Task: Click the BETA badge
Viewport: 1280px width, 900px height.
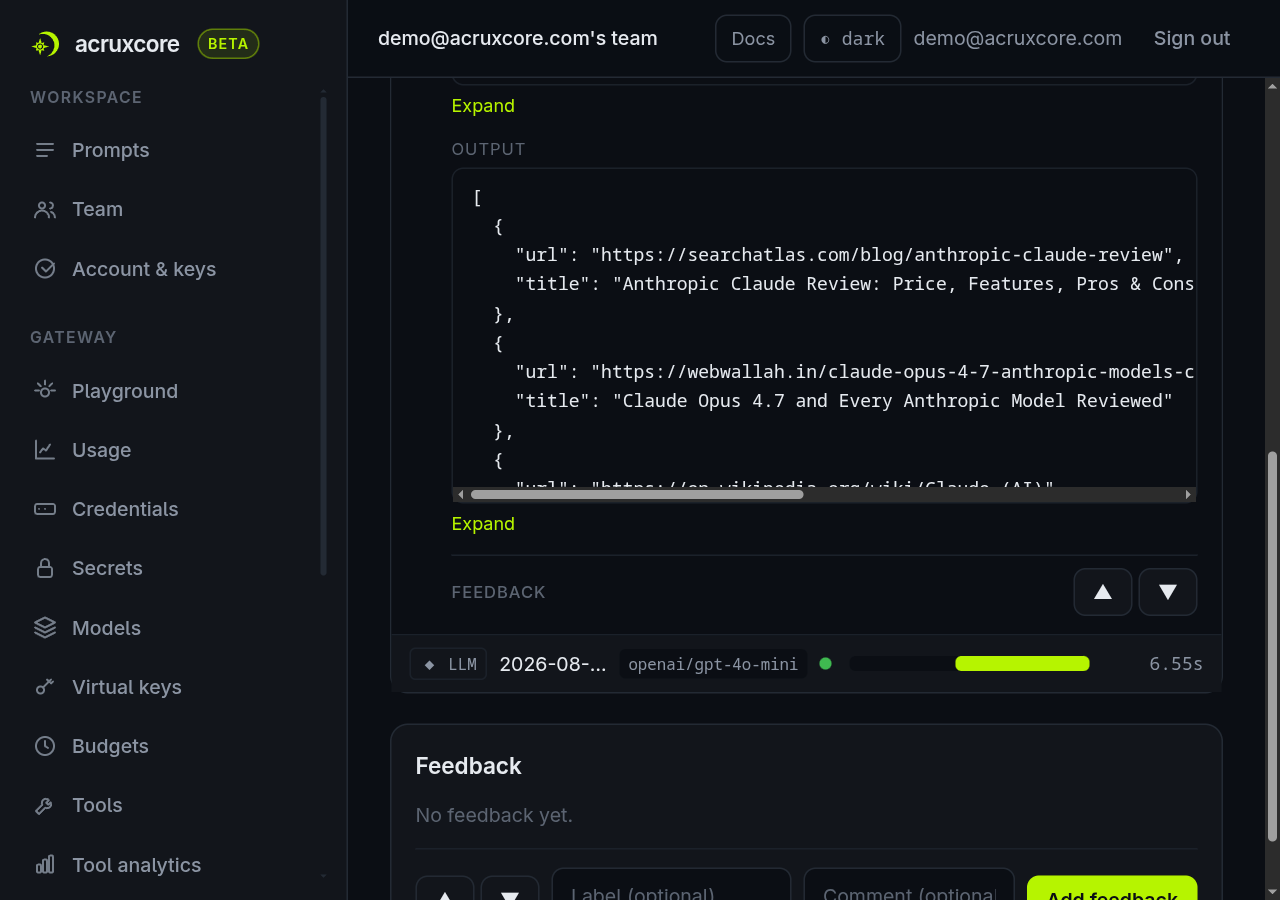Action: click(228, 44)
